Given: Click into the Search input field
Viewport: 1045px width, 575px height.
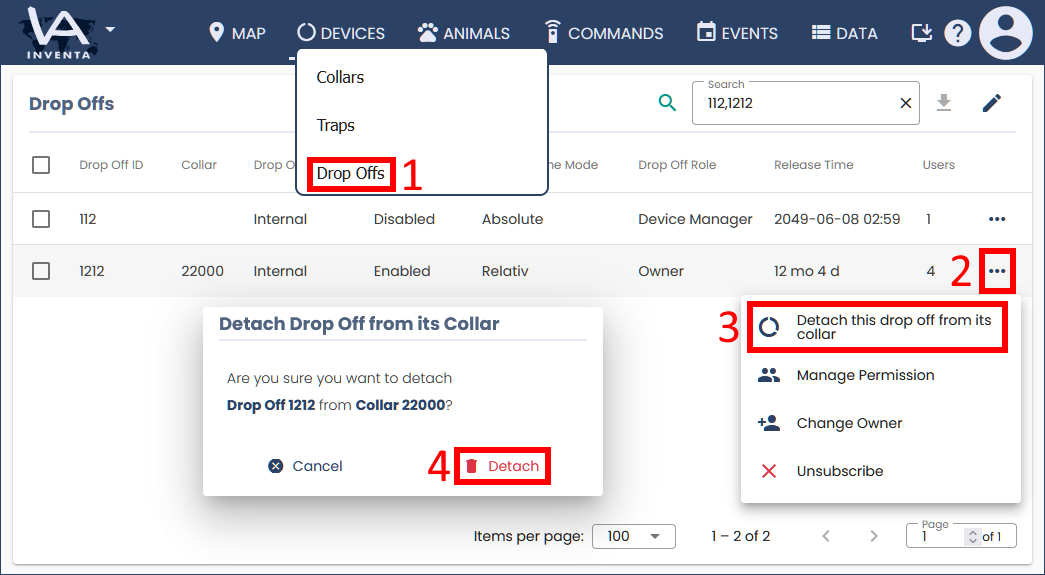Looking at the screenshot, I should pos(795,103).
